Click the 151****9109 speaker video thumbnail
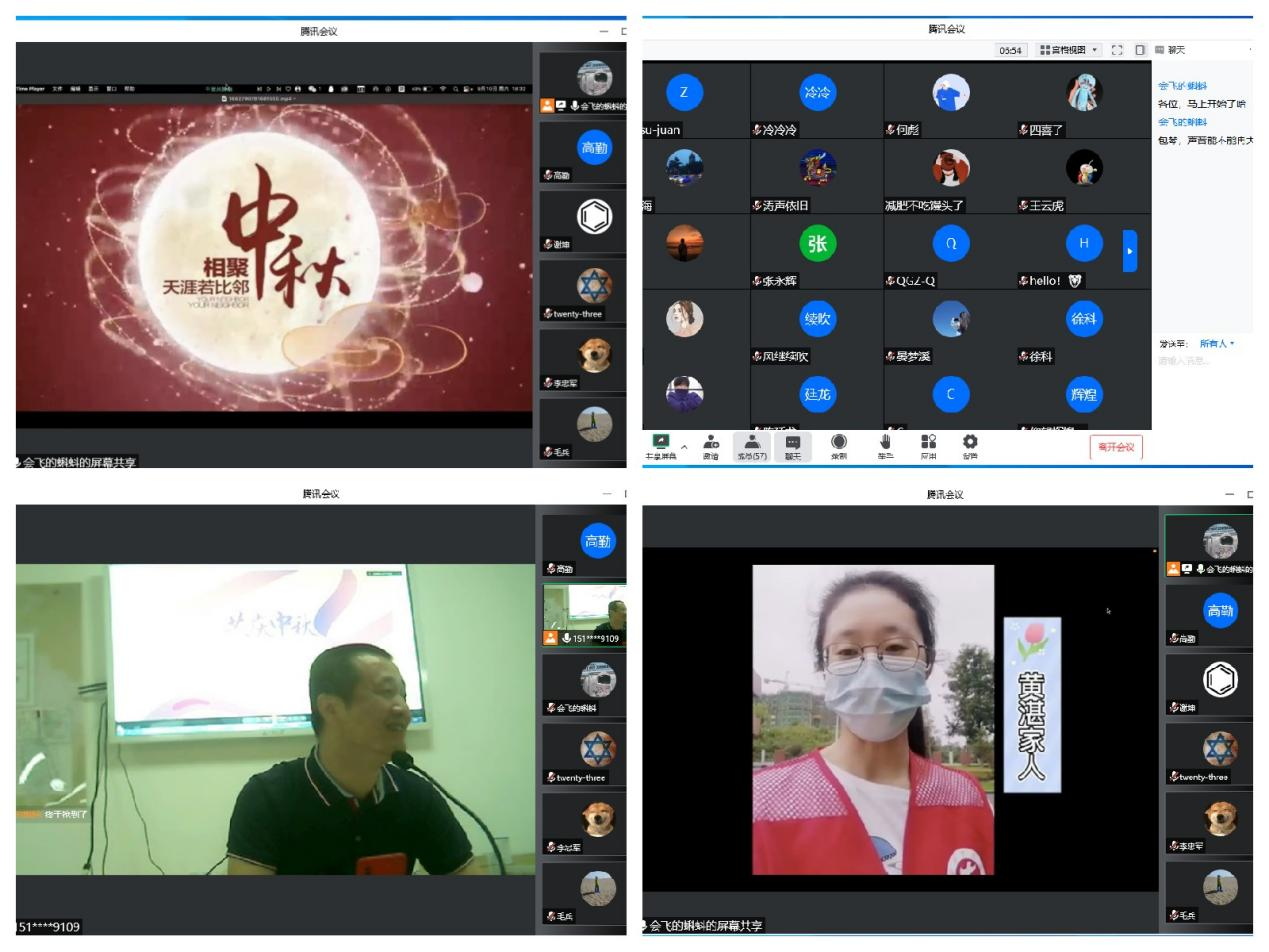Viewport: 1269px width, 952px height. tap(584, 613)
